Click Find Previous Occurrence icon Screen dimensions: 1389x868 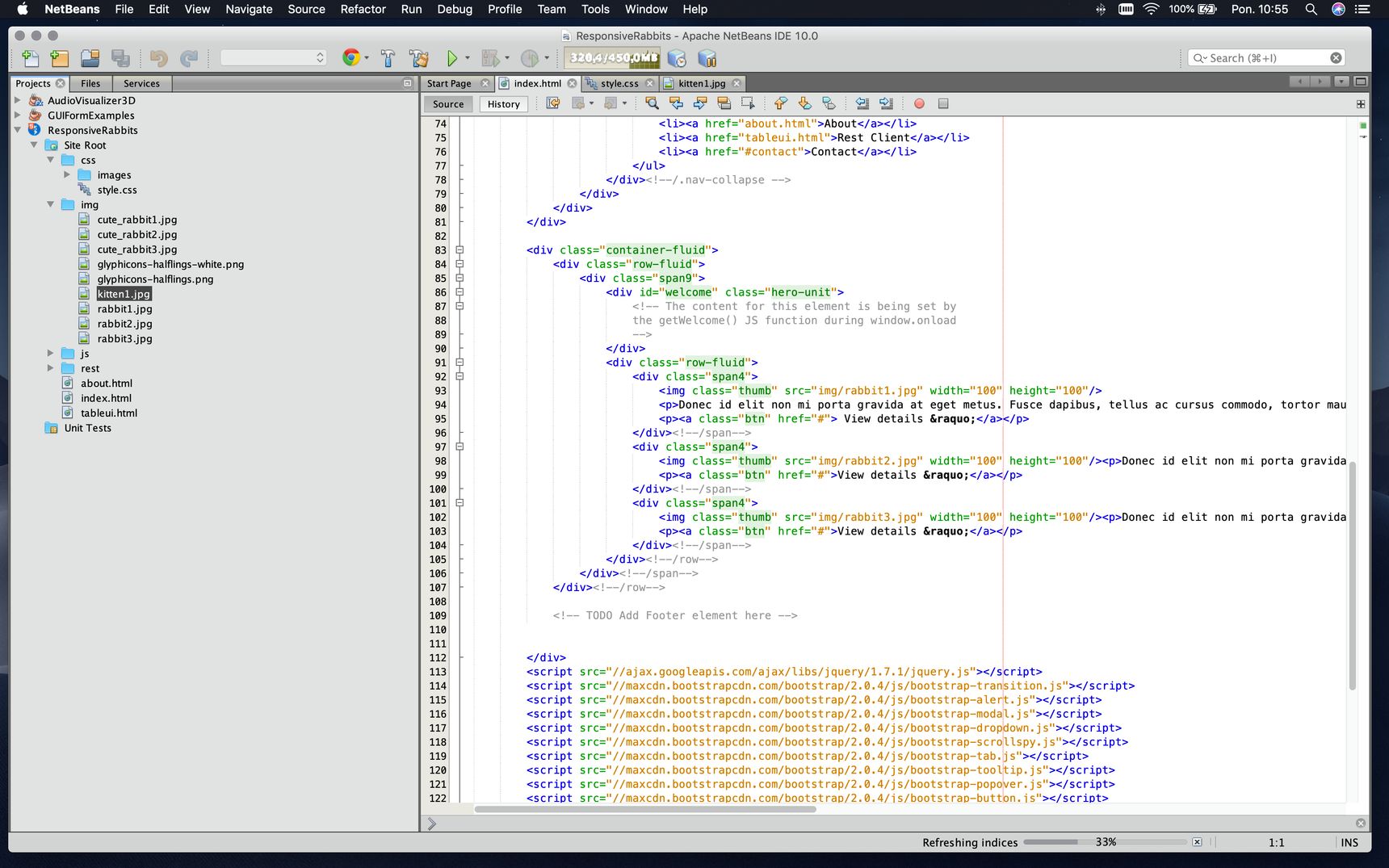(x=676, y=103)
